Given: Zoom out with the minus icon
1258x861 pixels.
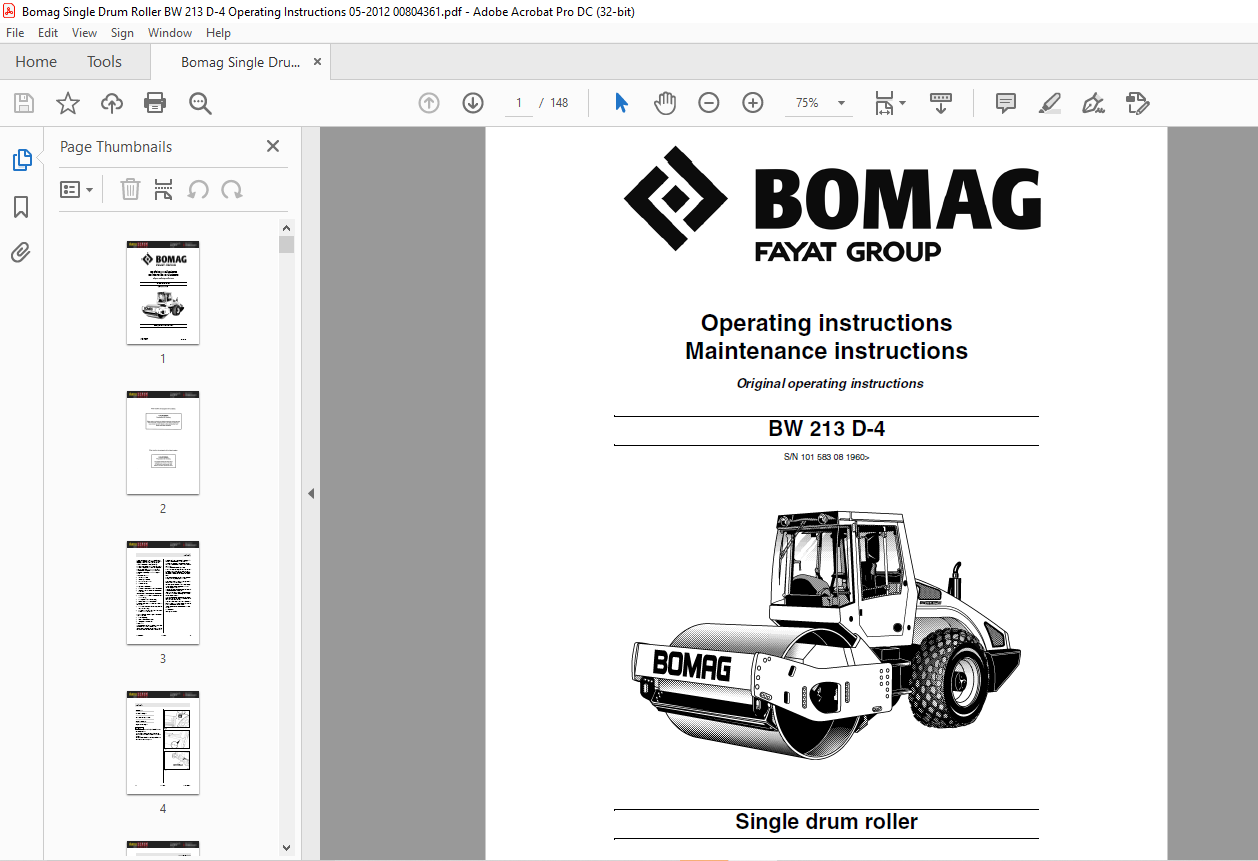Looking at the screenshot, I should pyautogui.click(x=709, y=103).
